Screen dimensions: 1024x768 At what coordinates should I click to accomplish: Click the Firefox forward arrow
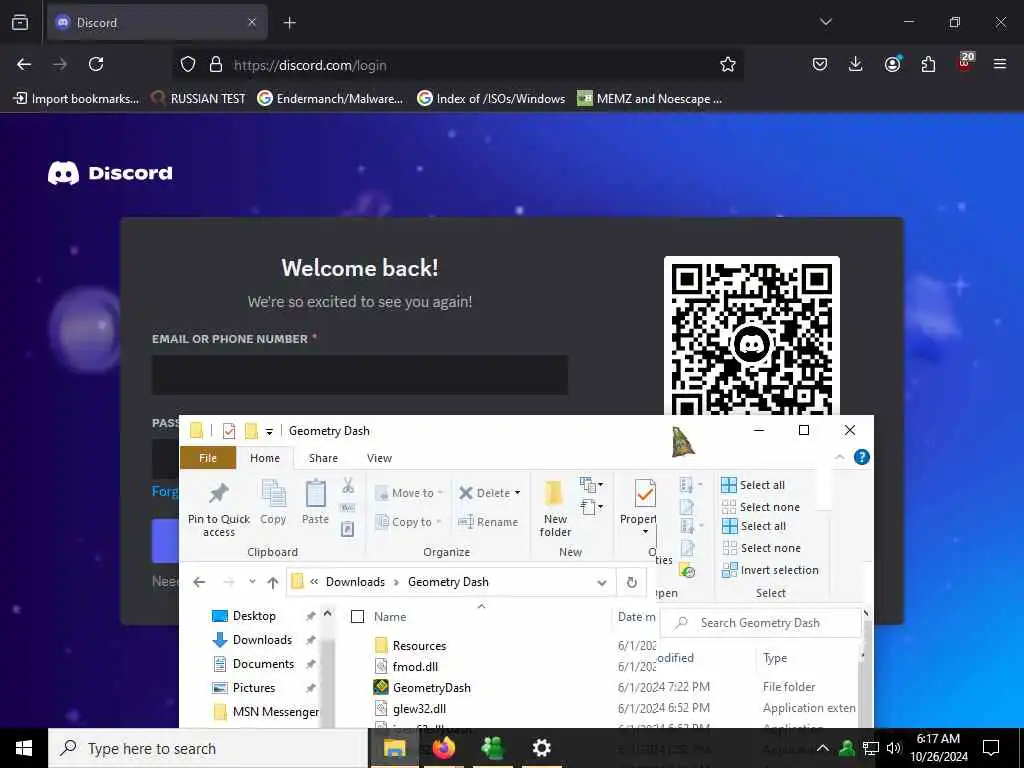tap(60, 64)
